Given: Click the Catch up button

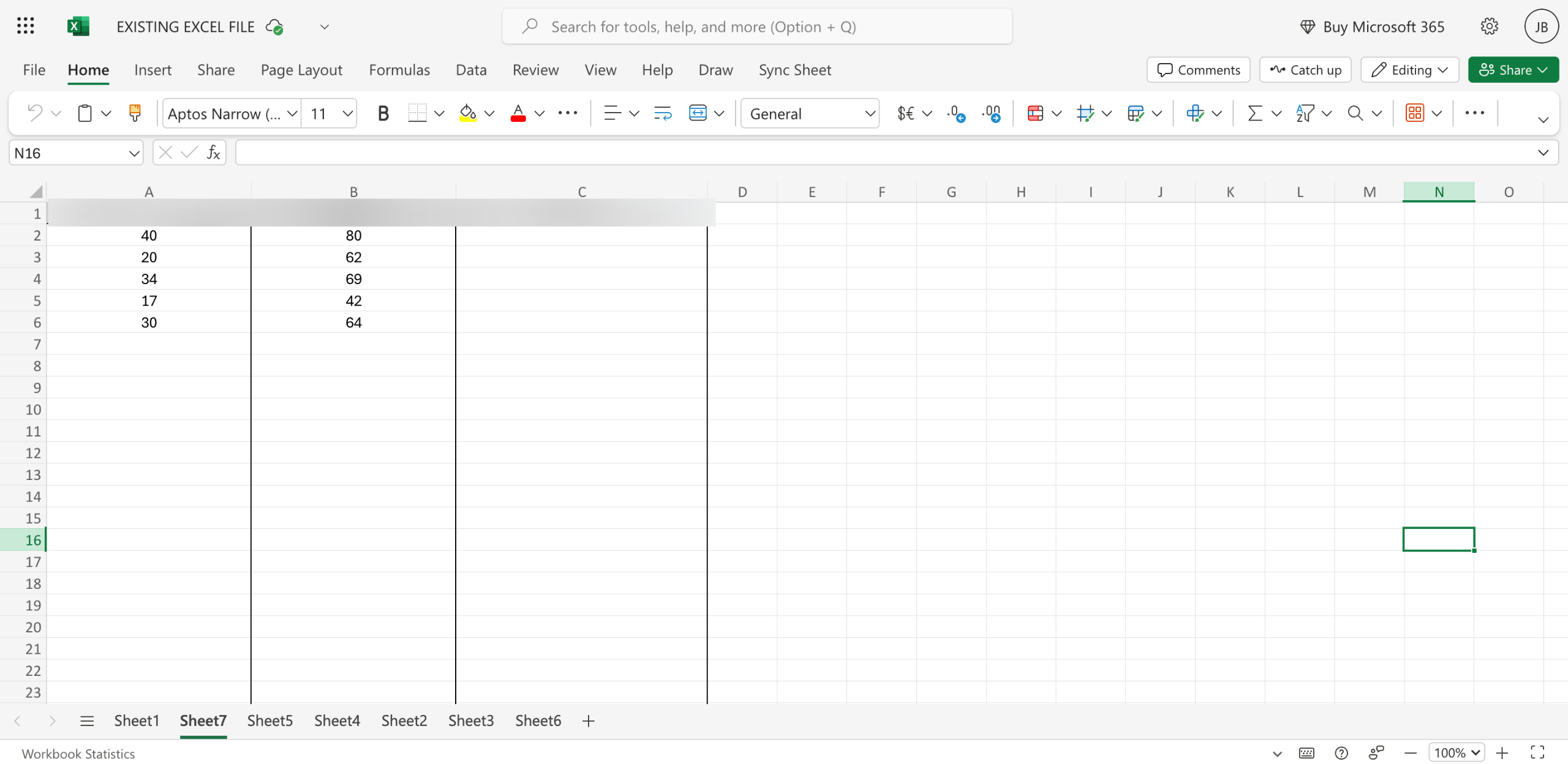Looking at the screenshot, I should (x=1305, y=70).
